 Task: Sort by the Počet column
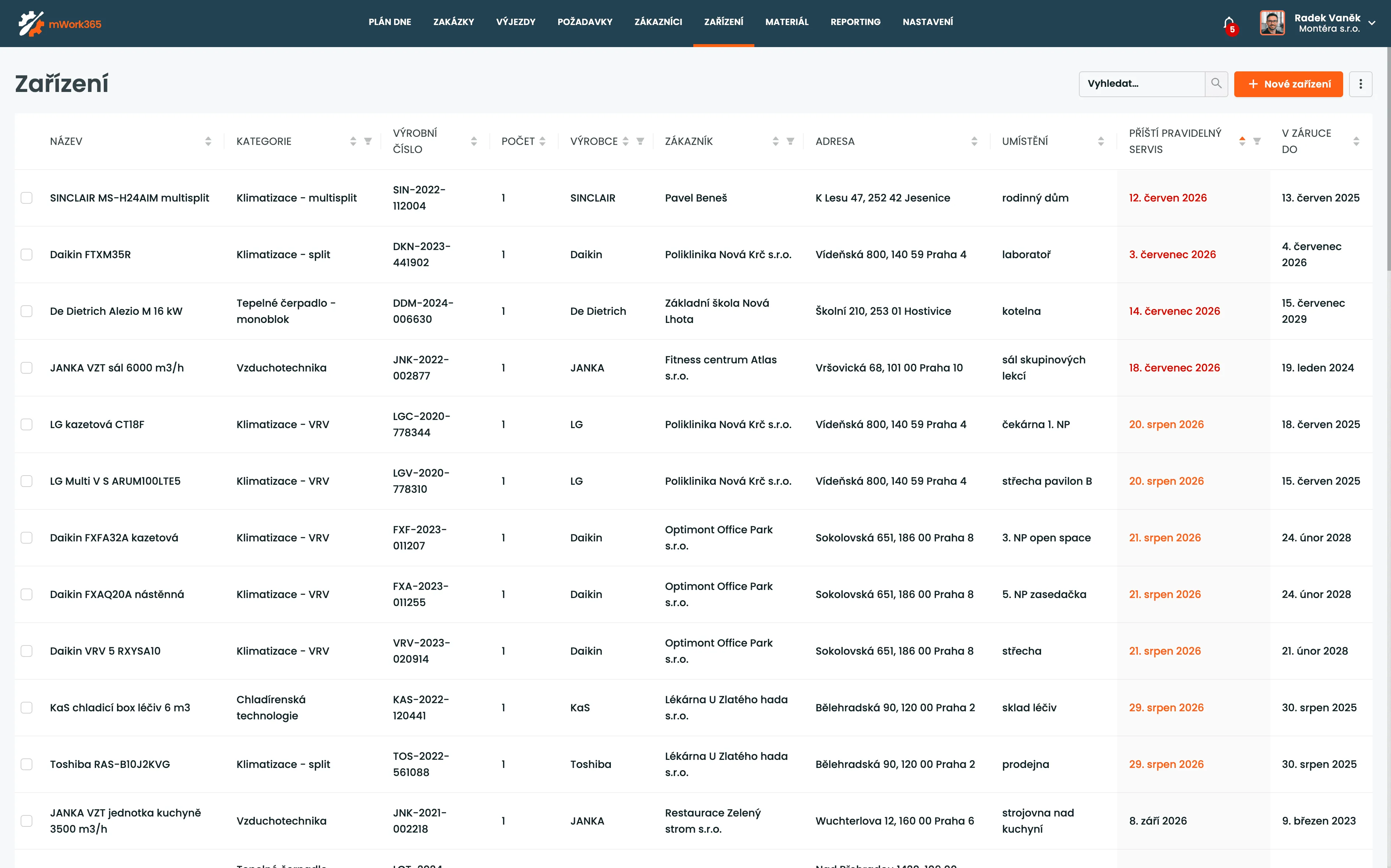coord(542,141)
